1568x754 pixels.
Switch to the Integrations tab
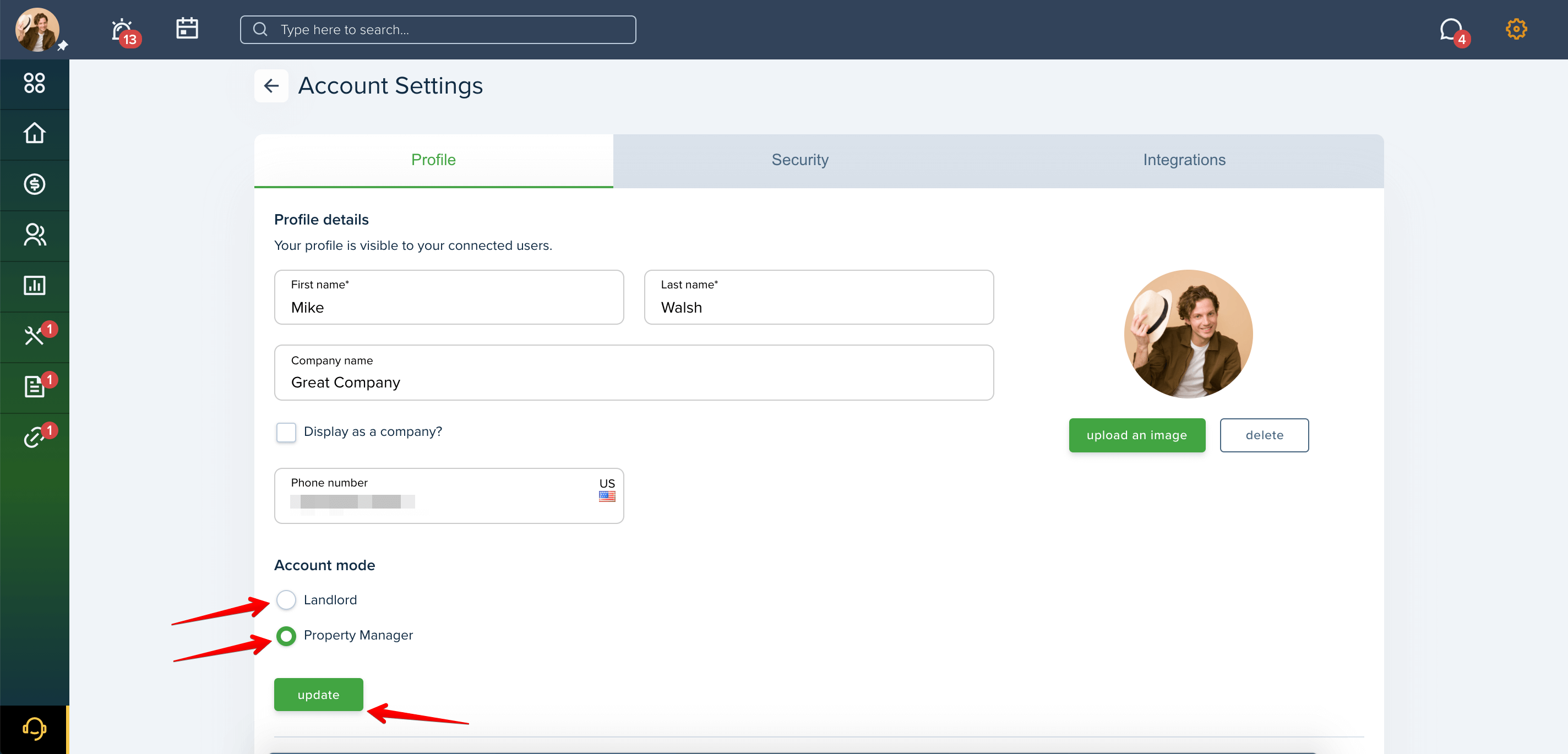tap(1184, 160)
